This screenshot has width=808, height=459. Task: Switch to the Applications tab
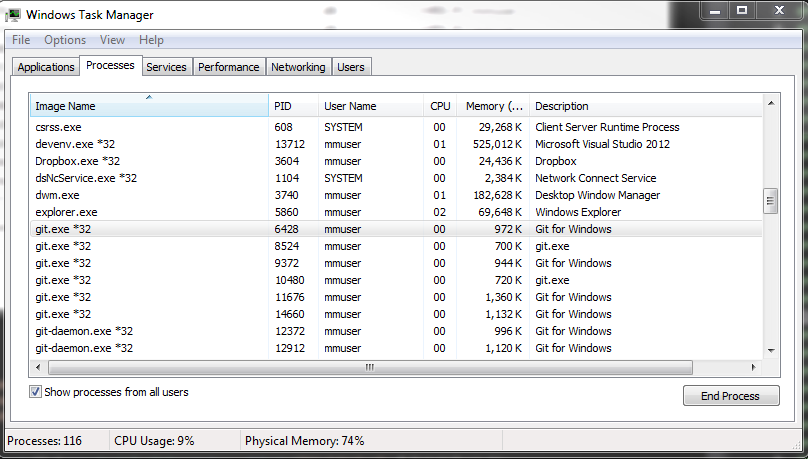[x=46, y=67]
